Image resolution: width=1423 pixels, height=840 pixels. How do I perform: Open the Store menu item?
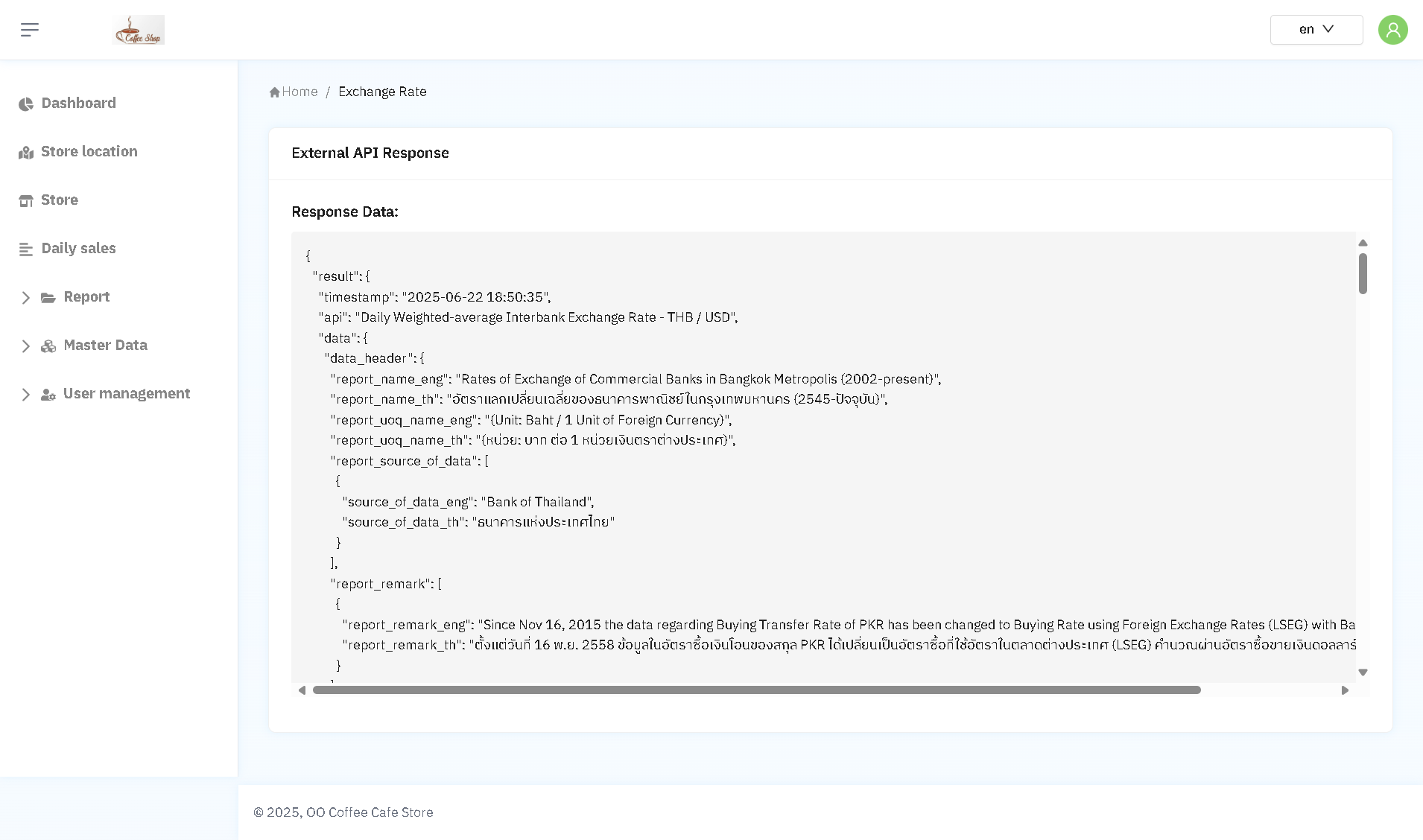click(x=60, y=200)
